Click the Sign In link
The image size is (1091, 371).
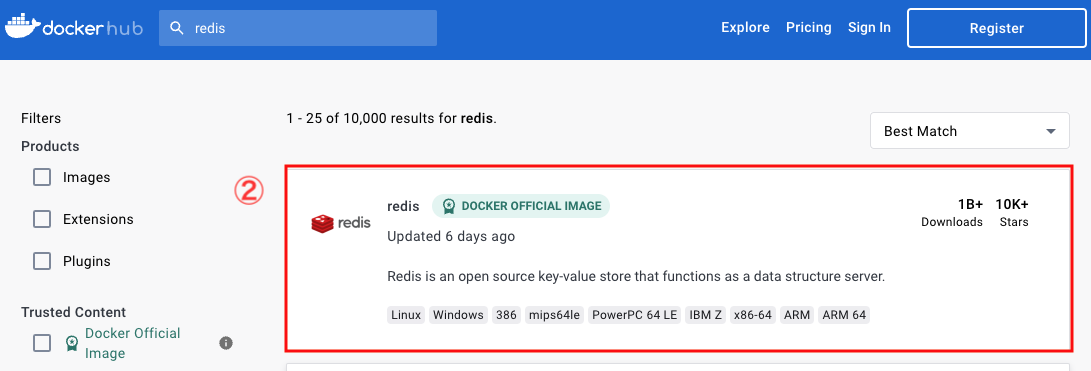869,28
